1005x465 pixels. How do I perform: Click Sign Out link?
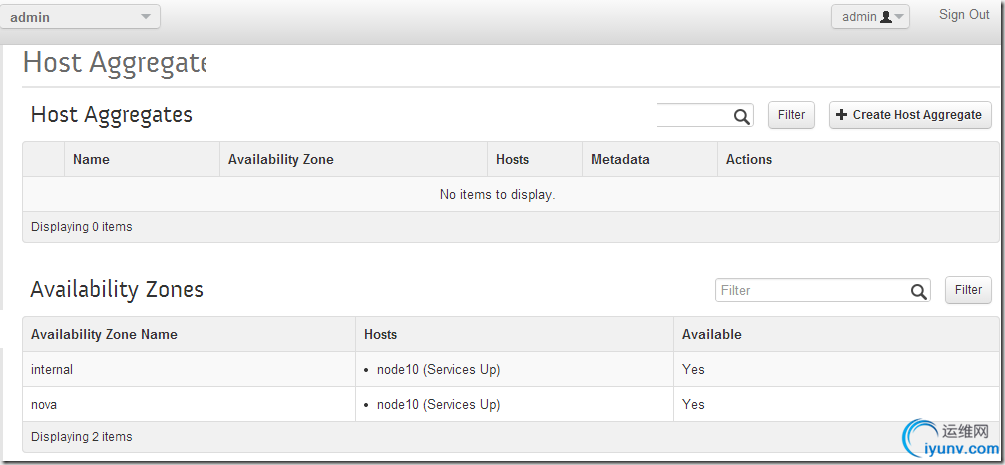point(964,14)
